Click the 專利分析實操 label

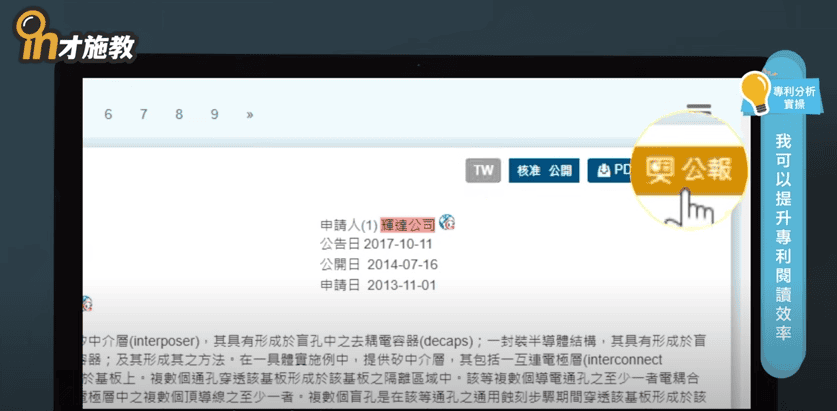coord(795,97)
